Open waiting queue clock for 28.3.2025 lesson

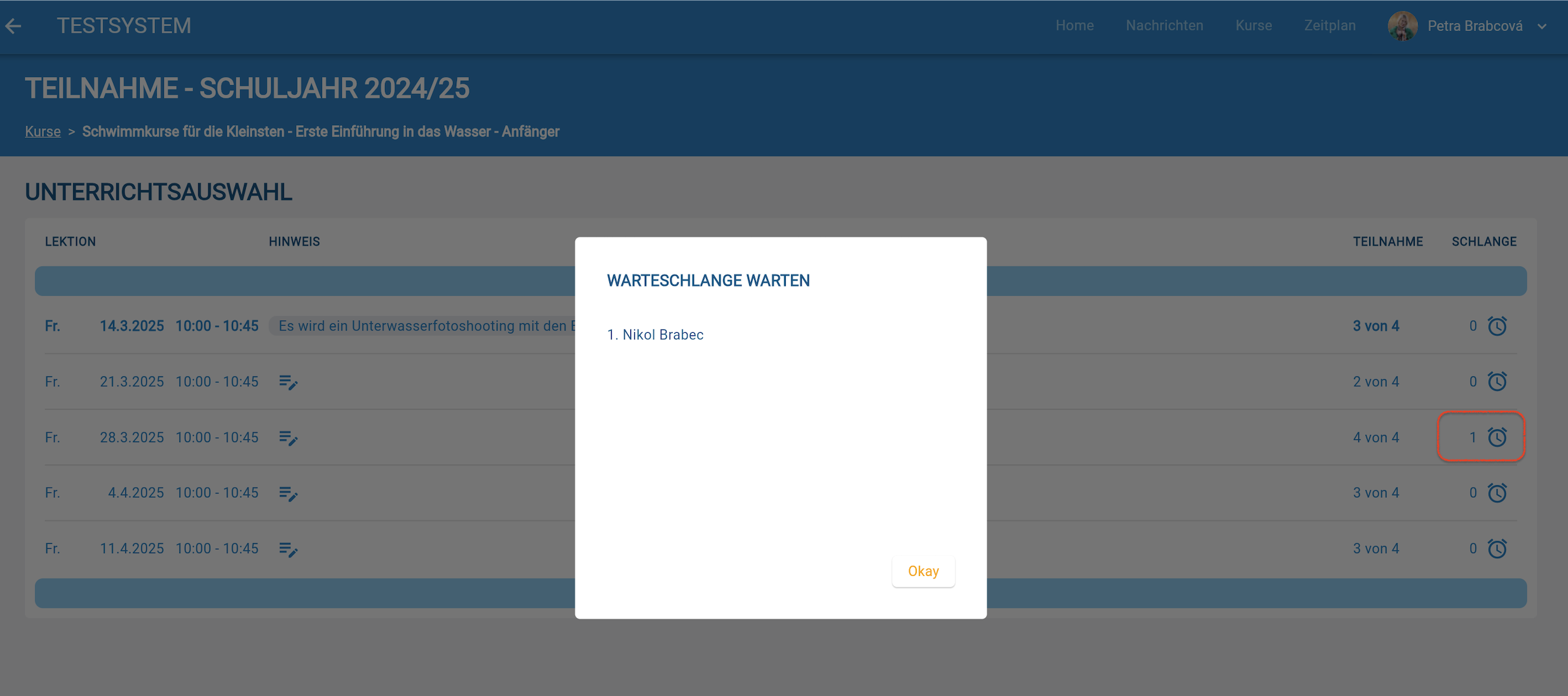[x=1497, y=438]
